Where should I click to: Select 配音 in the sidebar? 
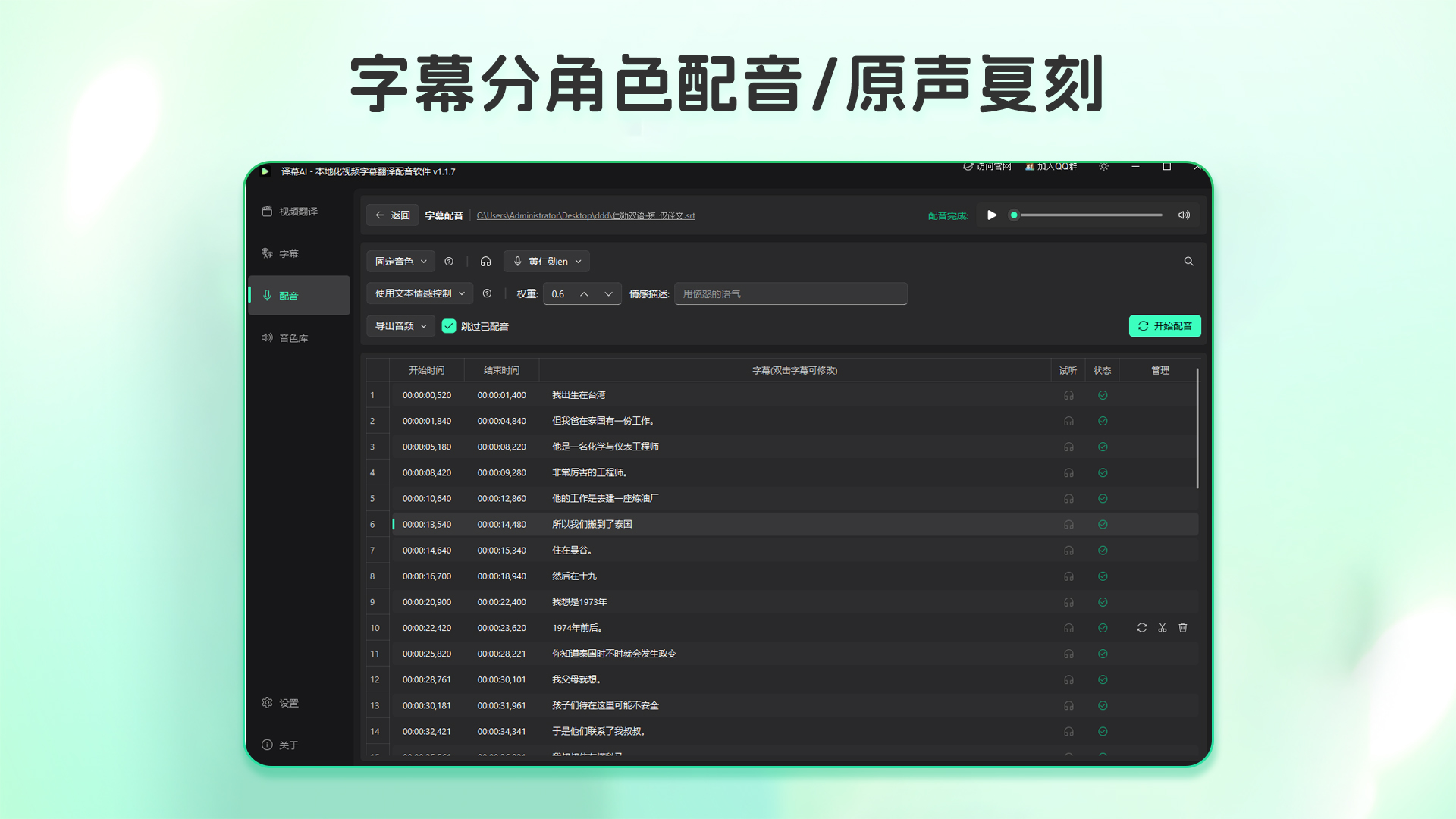coord(299,296)
